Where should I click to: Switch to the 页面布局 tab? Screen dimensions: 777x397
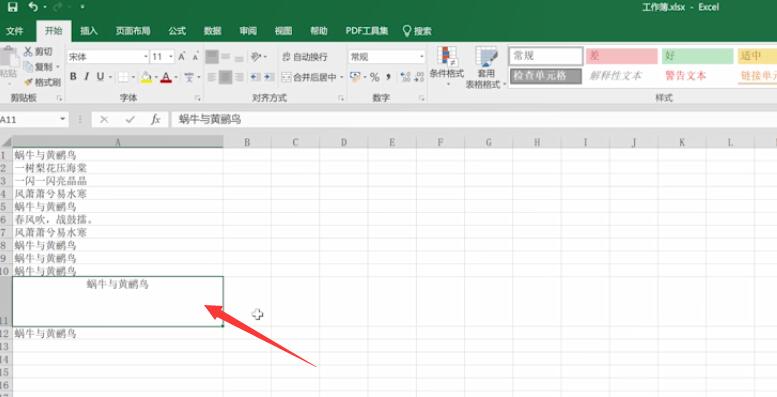point(133,31)
